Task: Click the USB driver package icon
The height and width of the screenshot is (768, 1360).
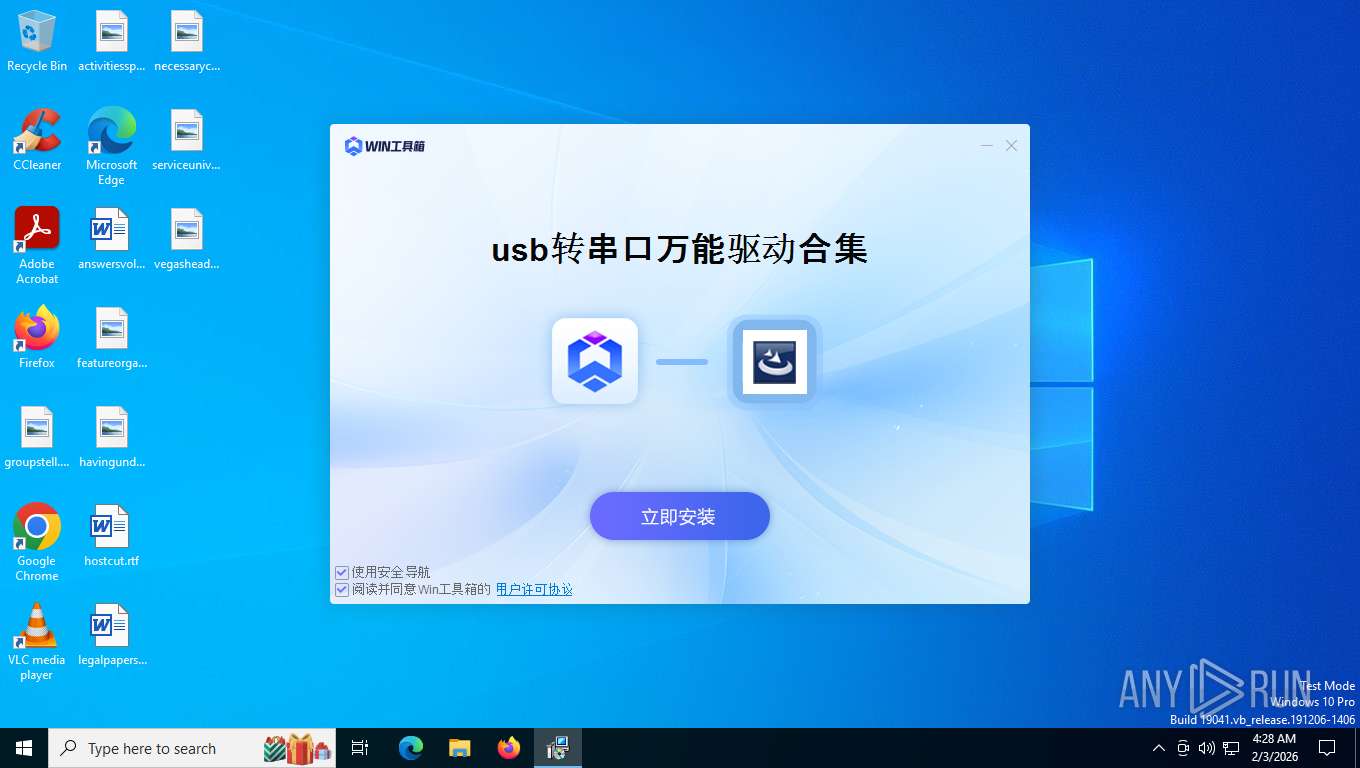Action: (775, 361)
